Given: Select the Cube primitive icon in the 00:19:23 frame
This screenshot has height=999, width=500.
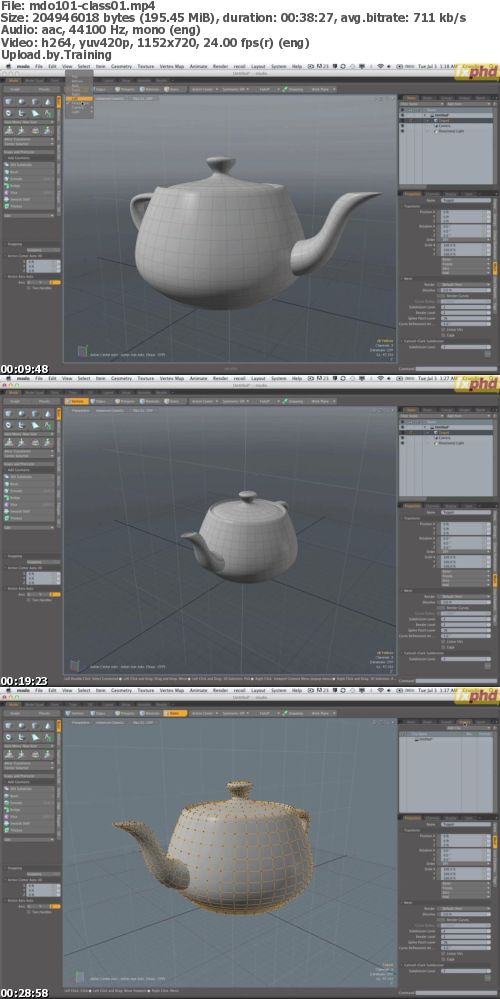Looking at the screenshot, I should [9, 414].
